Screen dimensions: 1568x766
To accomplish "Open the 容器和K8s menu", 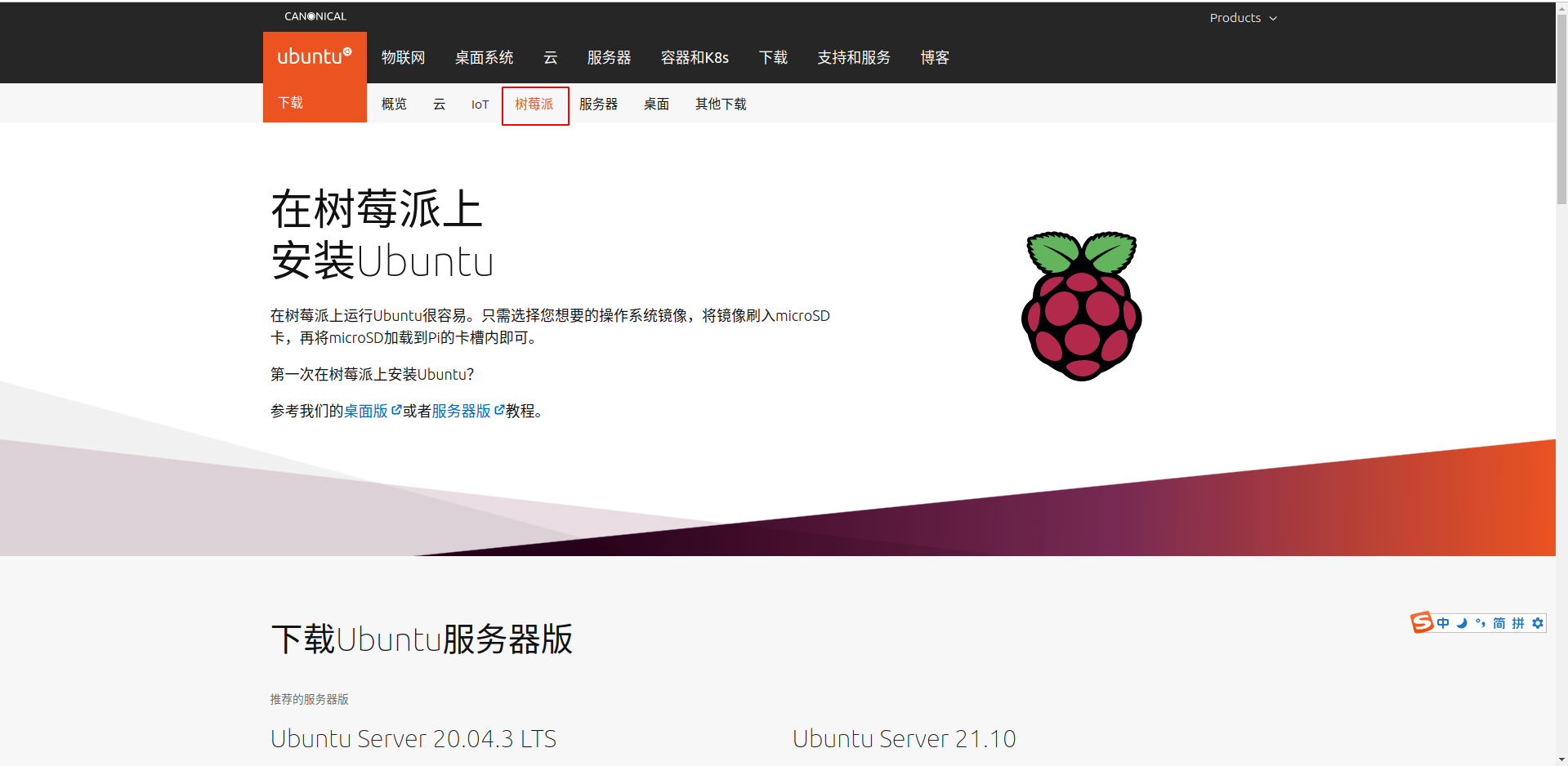I will pyautogui.click(x=694, y=57).
